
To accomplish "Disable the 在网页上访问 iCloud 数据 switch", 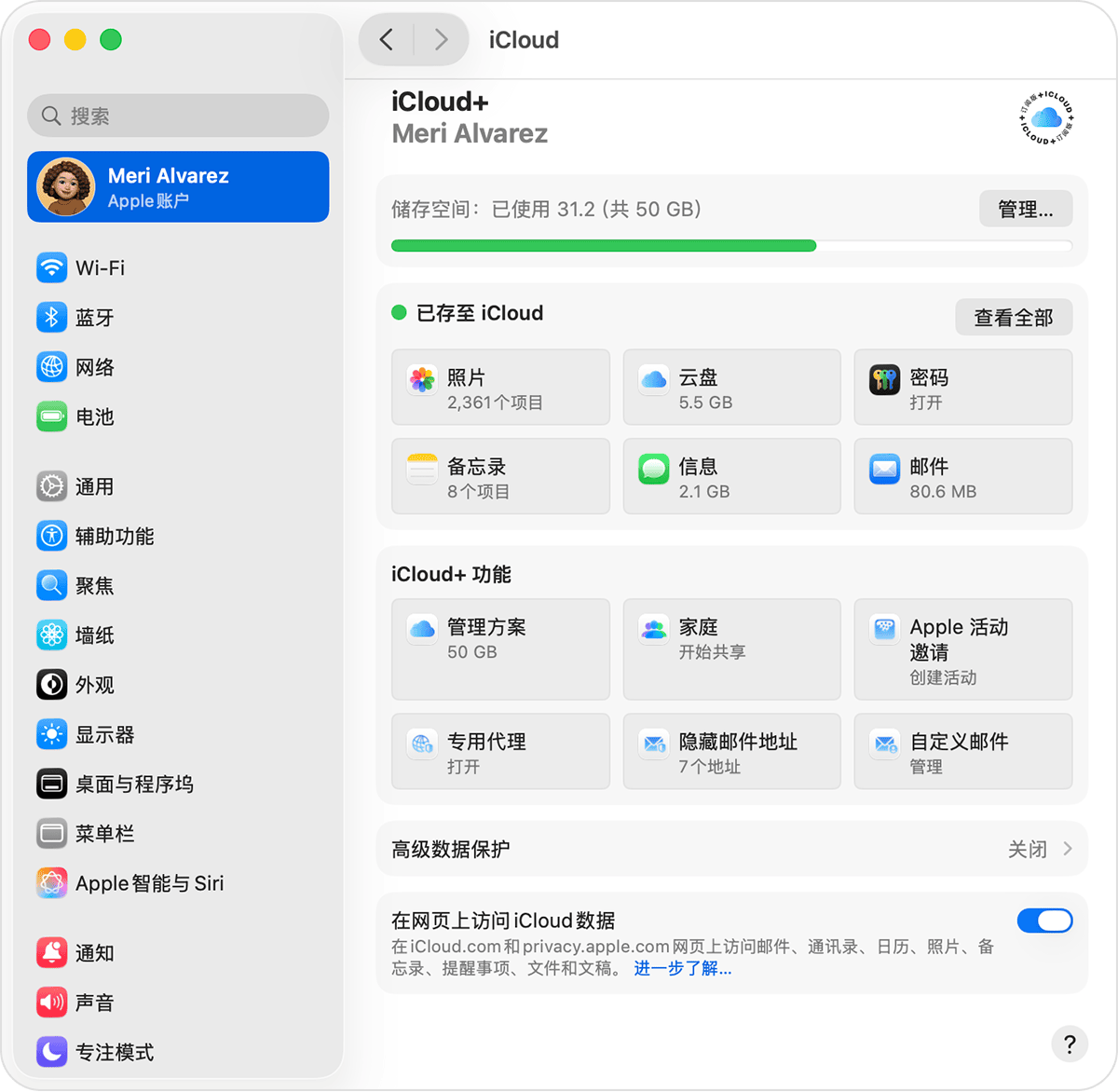I will [1044, 921].
